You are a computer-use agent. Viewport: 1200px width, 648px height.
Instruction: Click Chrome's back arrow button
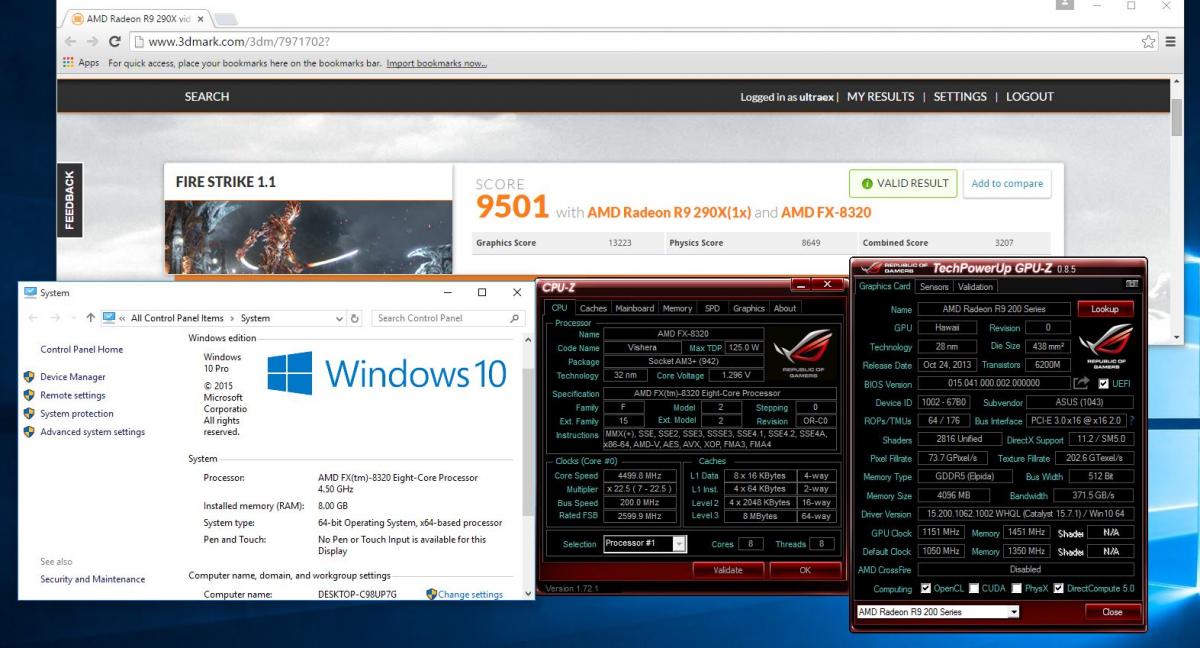coord(70,41)
